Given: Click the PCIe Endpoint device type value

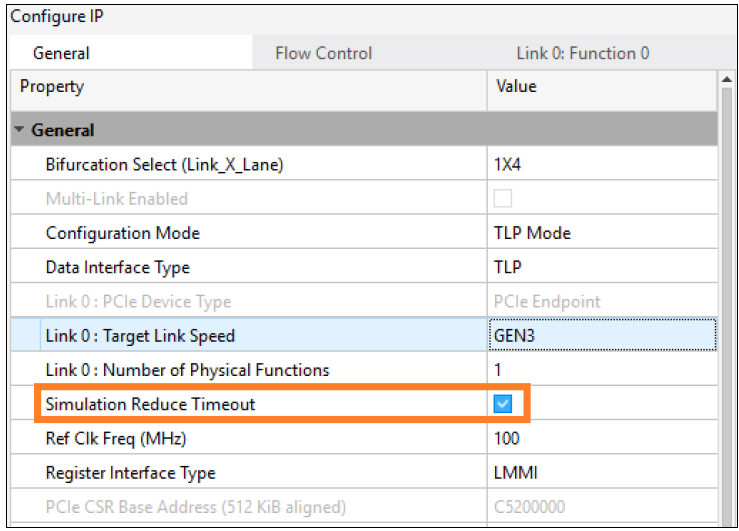Looking at the screenshot, I should tap(602, 301).
